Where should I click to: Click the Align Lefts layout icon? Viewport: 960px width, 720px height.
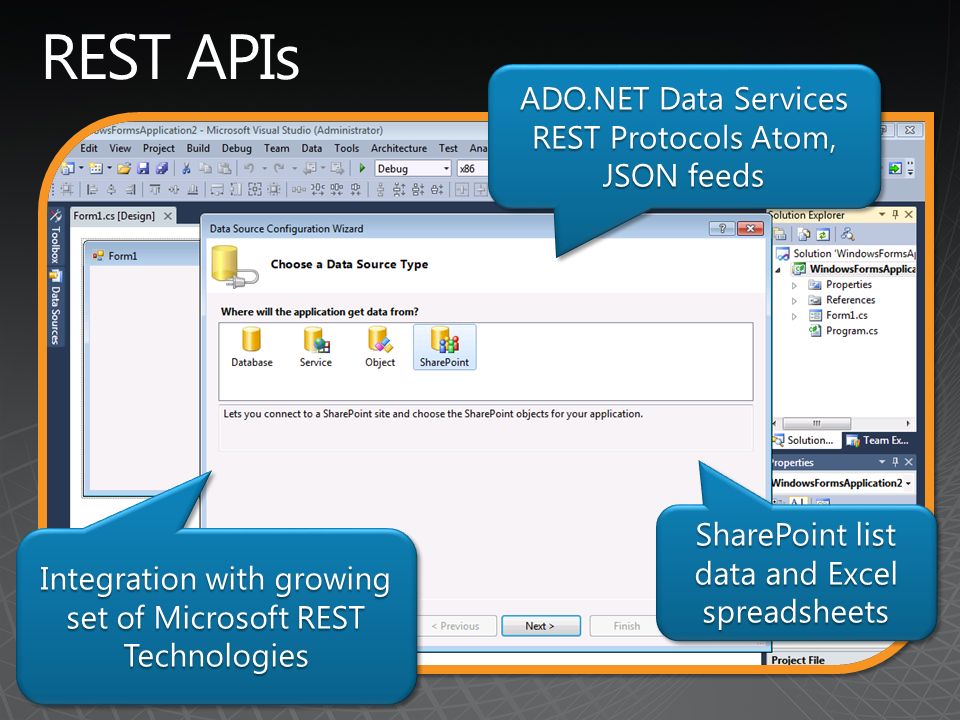[x=92, y=190]
